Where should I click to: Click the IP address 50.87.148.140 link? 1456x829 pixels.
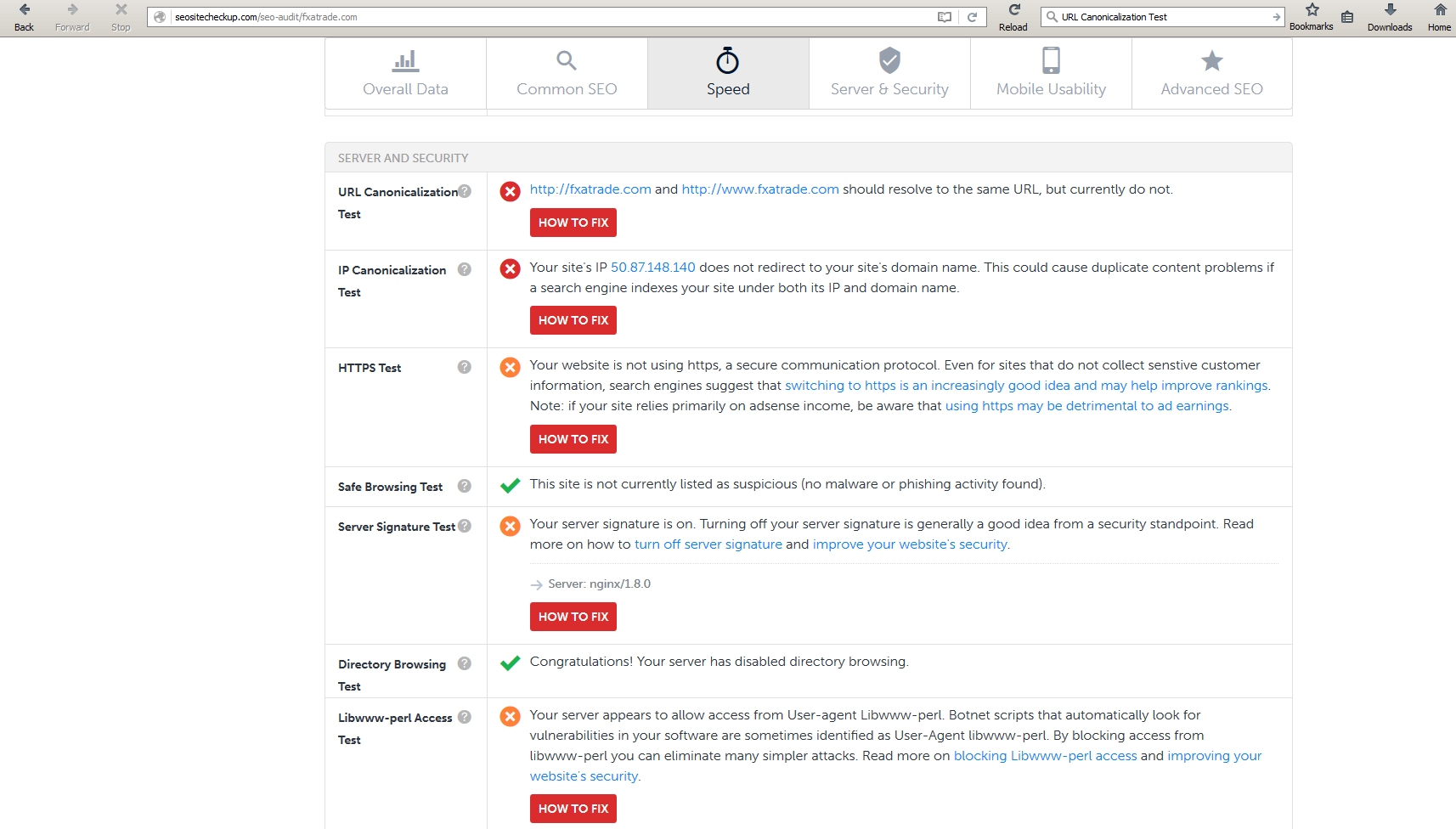653,268
